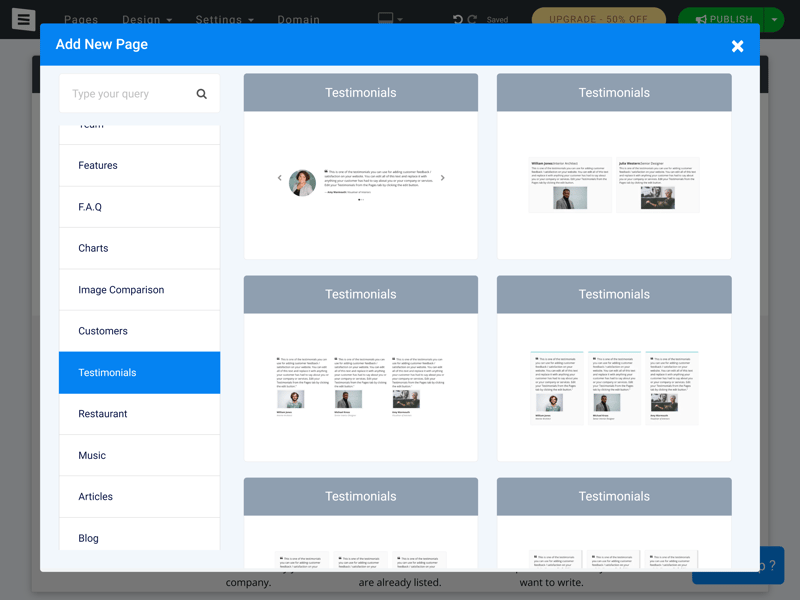Click the device preview monitor icon
Screen dimensions: 800x600
click(x=386, y=18)
